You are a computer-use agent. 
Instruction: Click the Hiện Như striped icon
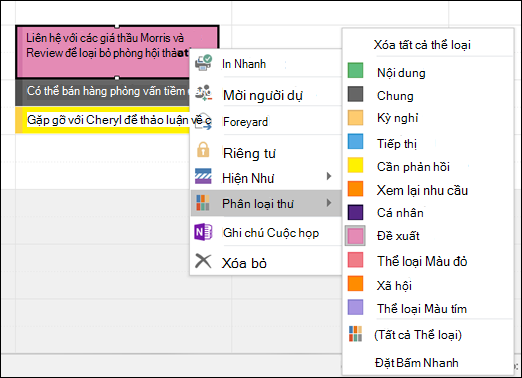coord(203,176)
